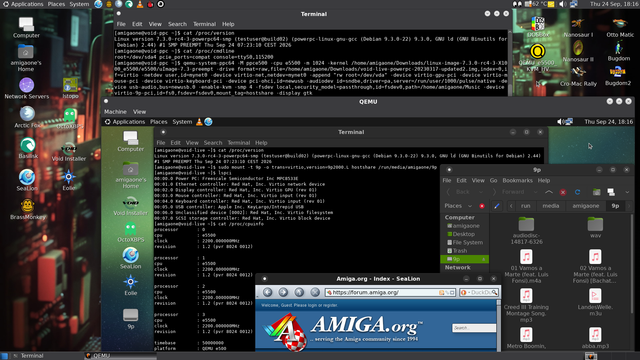The width and height of the screenshot is (640, 360).
Task: Click forward arrow in SeaLion browser
Action: (x=283, y=292)
